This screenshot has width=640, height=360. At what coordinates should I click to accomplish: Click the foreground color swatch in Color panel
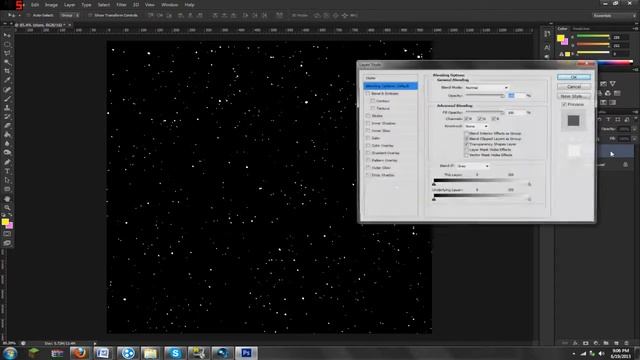click(x=560, y=38)
